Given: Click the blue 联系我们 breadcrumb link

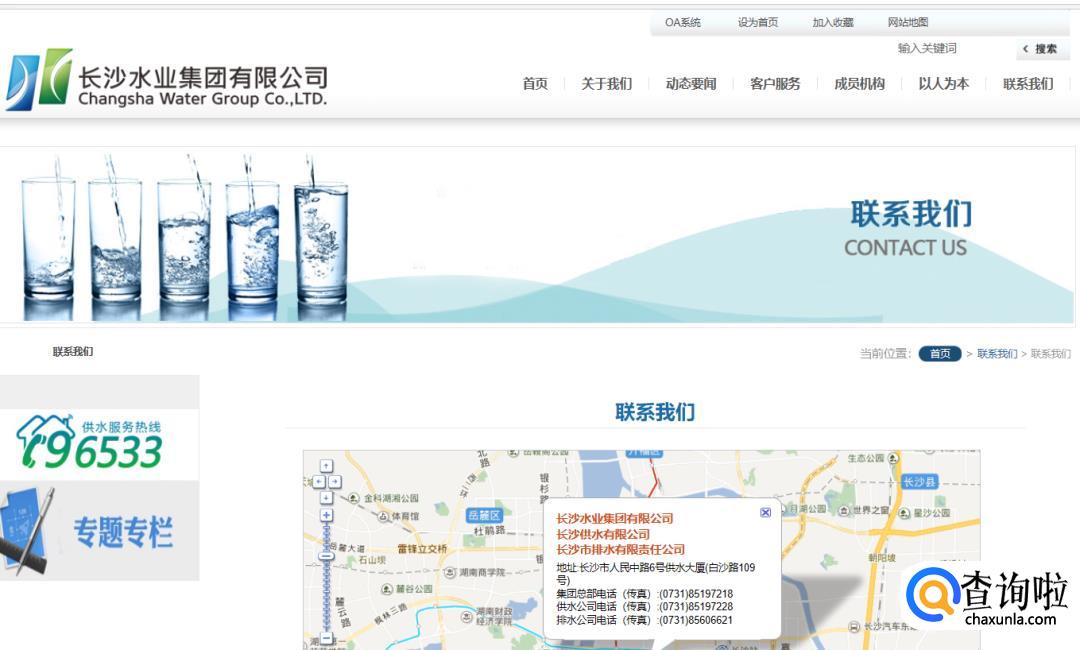Looking at the screenshot, I should coord(997,354).
